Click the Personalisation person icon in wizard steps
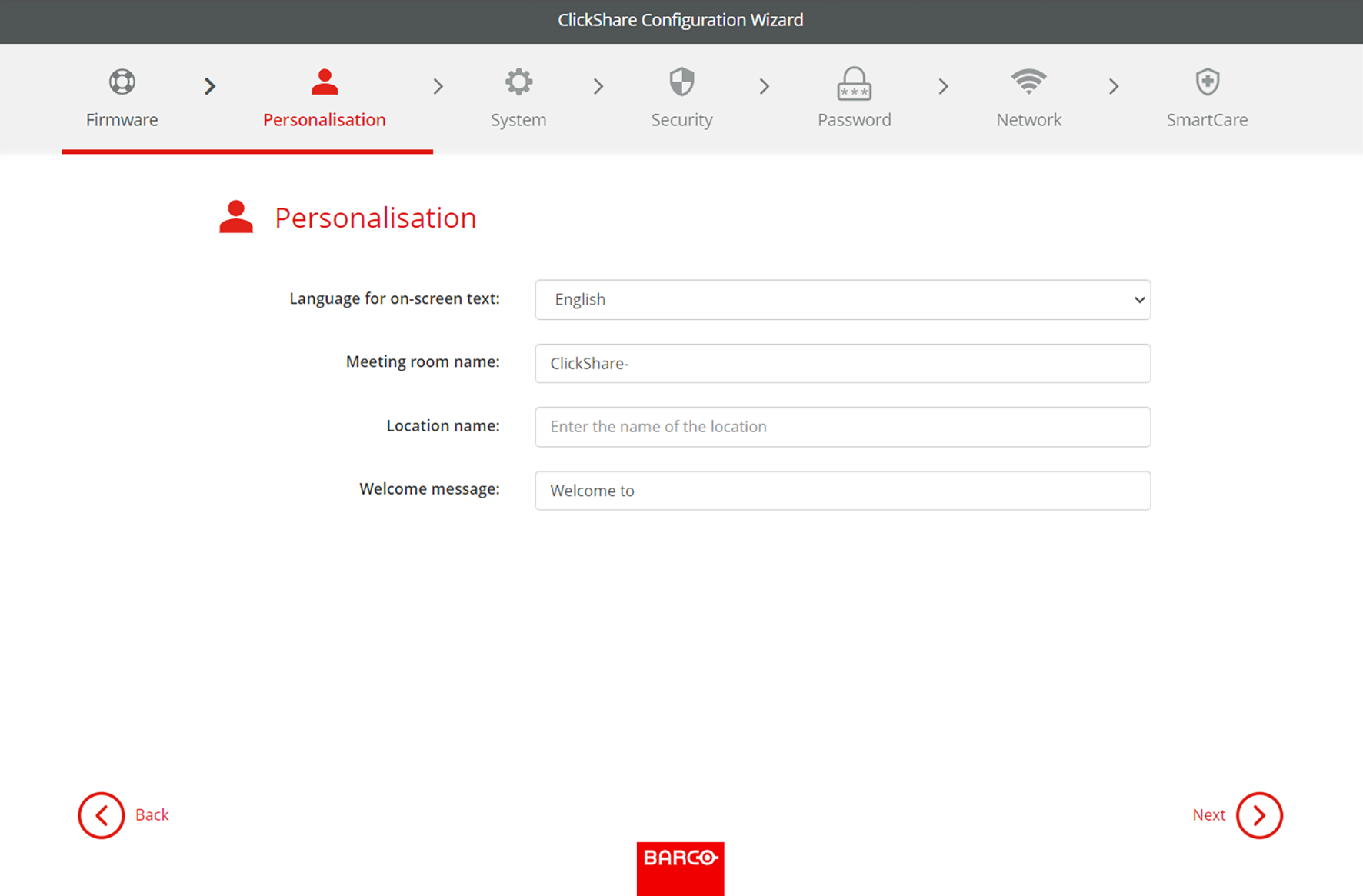Screen dimensions: 1363x896 pyautogui.click(x=325, y=82)
